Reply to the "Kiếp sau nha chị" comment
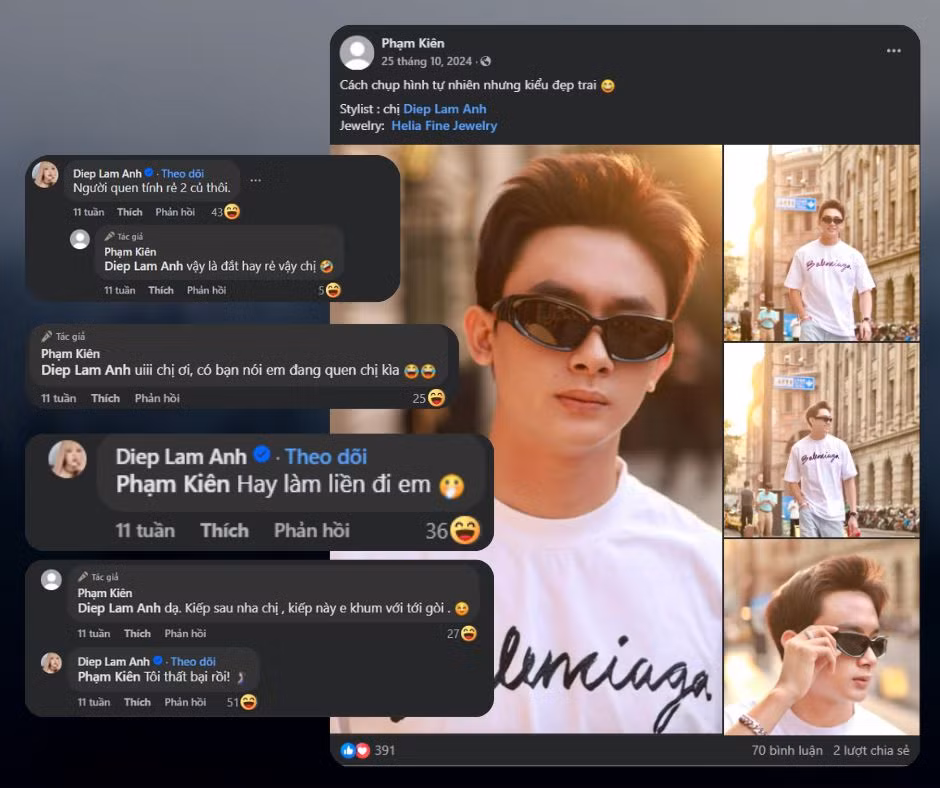 coord(185,633)
